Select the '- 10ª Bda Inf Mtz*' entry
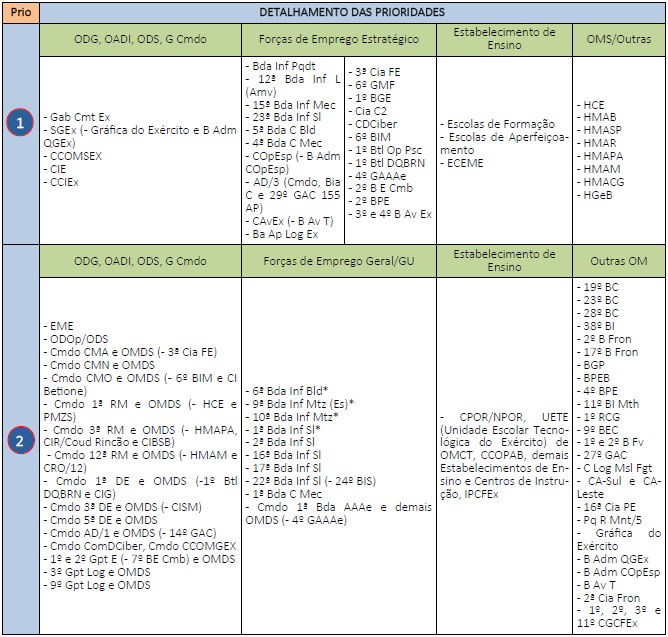 [292, 417]
